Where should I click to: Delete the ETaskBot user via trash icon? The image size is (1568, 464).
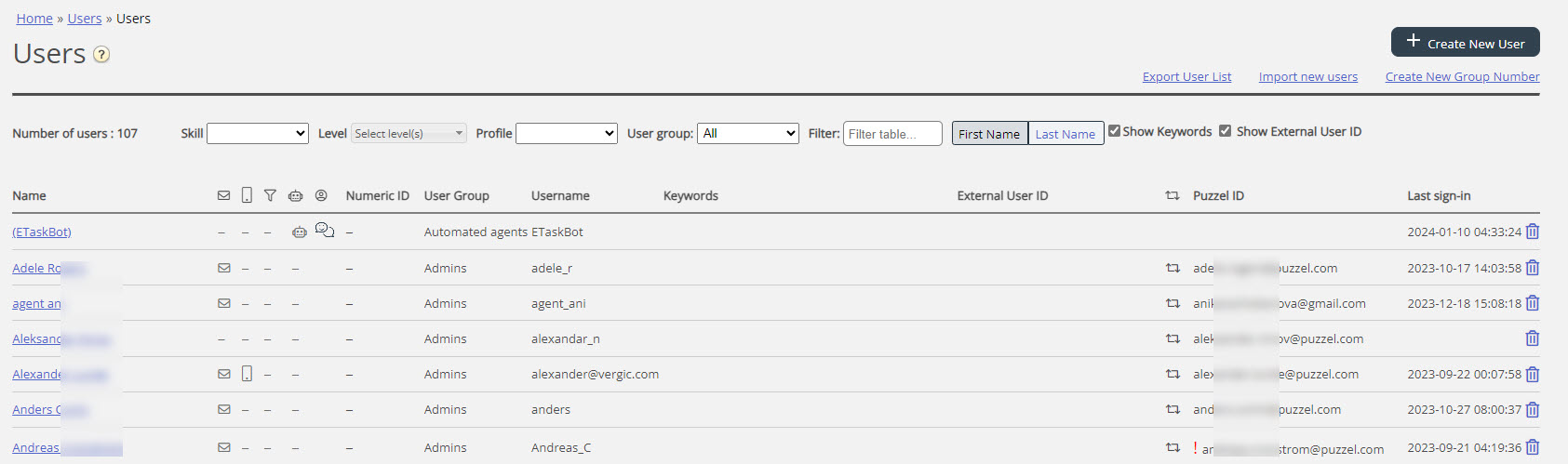coord(1532,232)
